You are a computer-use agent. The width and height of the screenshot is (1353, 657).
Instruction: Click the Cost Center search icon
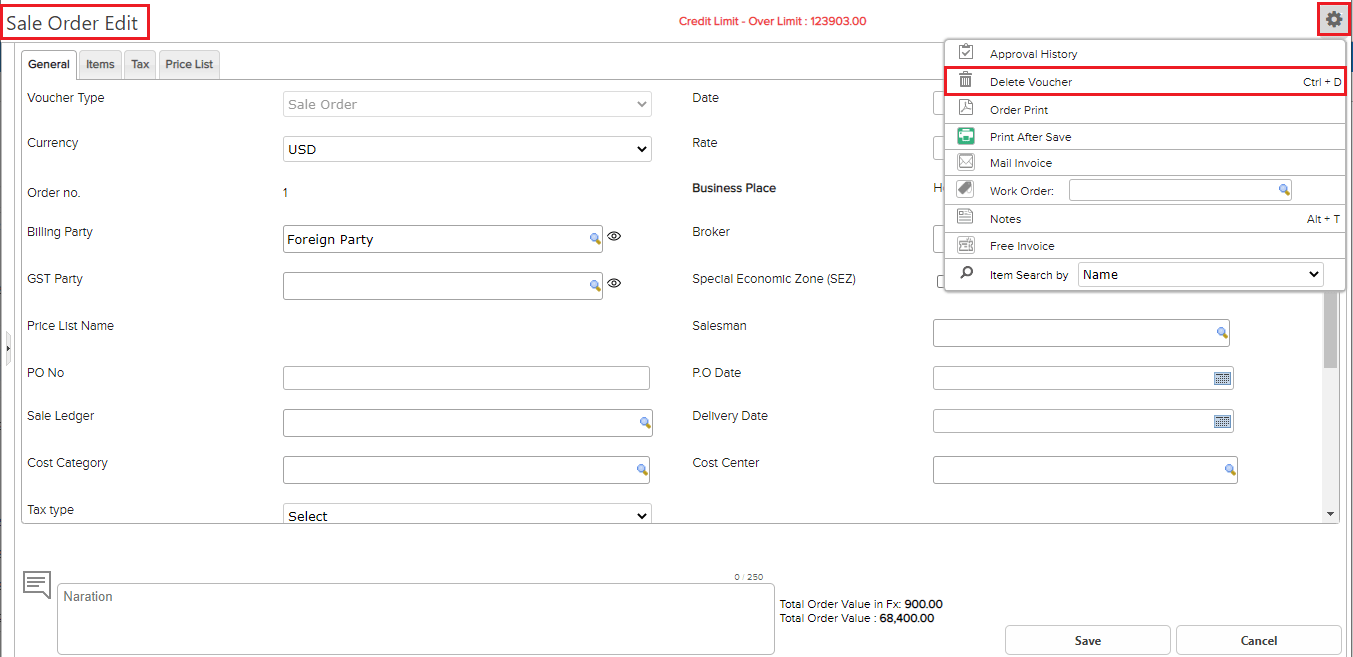click(x=1229, y=469)
